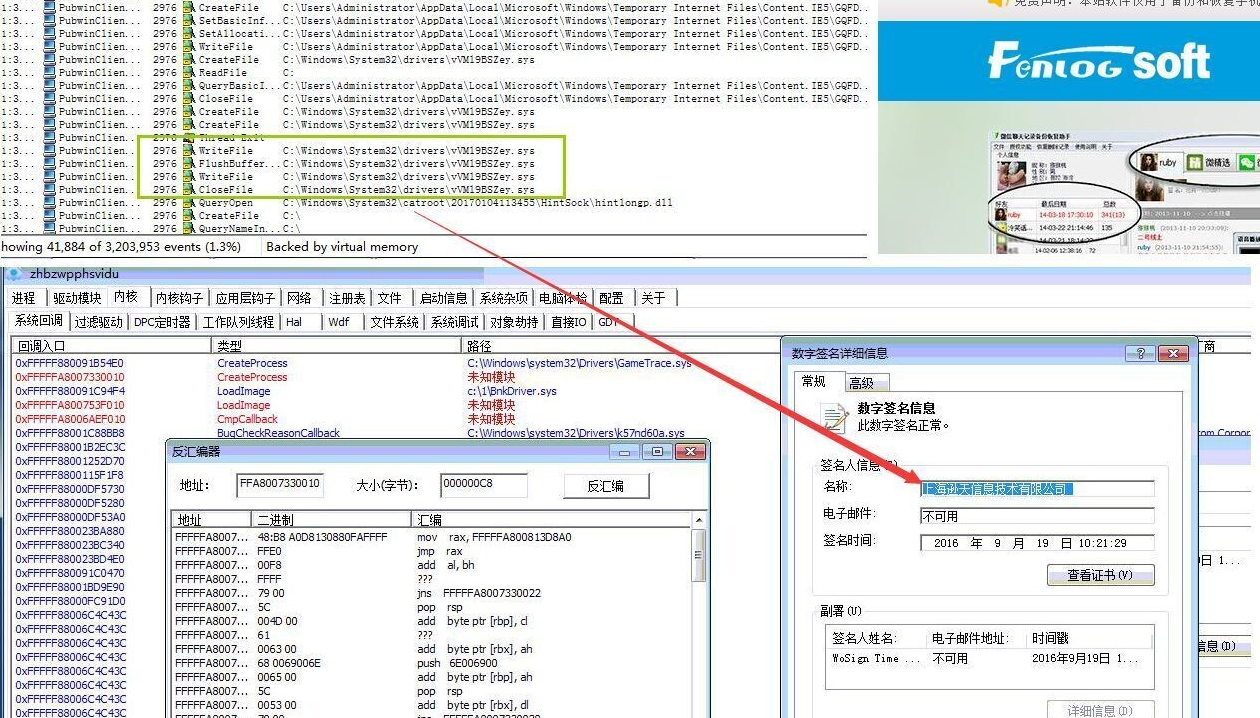
Task: Select the BnkDriver.sys LoadImage callback row
Action: click(244, 391)
